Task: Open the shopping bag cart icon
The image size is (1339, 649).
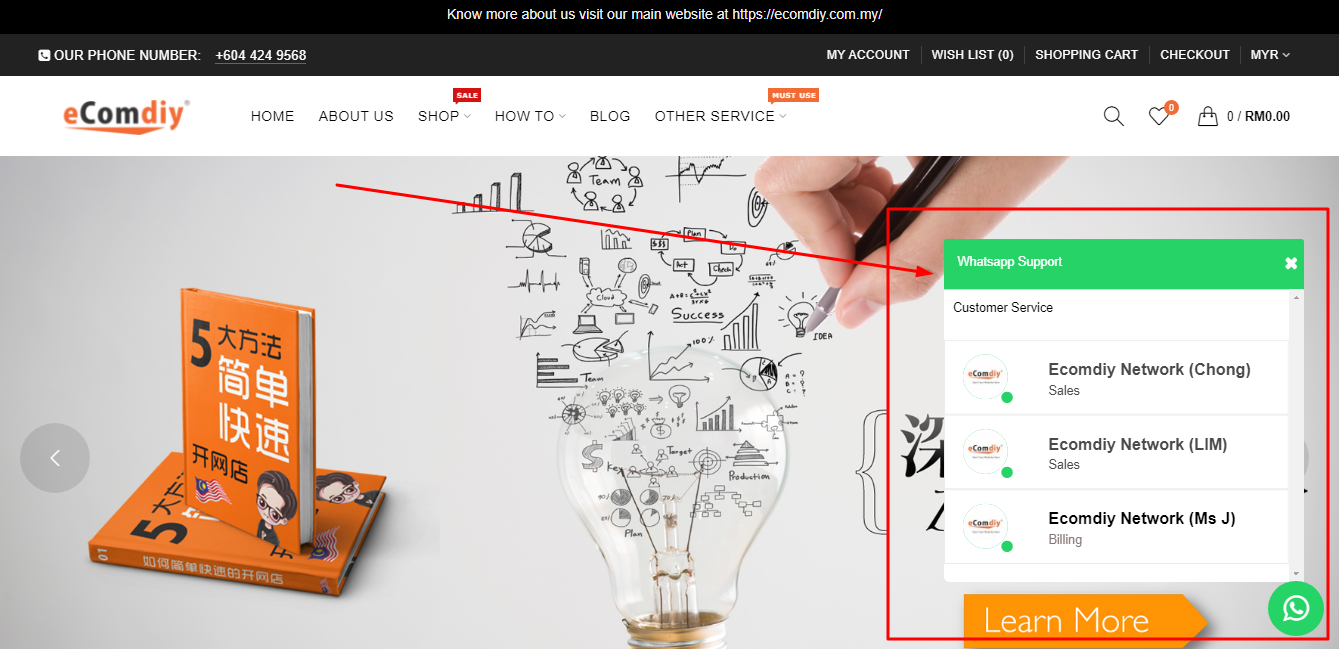Action: (x=1208, y=116)
